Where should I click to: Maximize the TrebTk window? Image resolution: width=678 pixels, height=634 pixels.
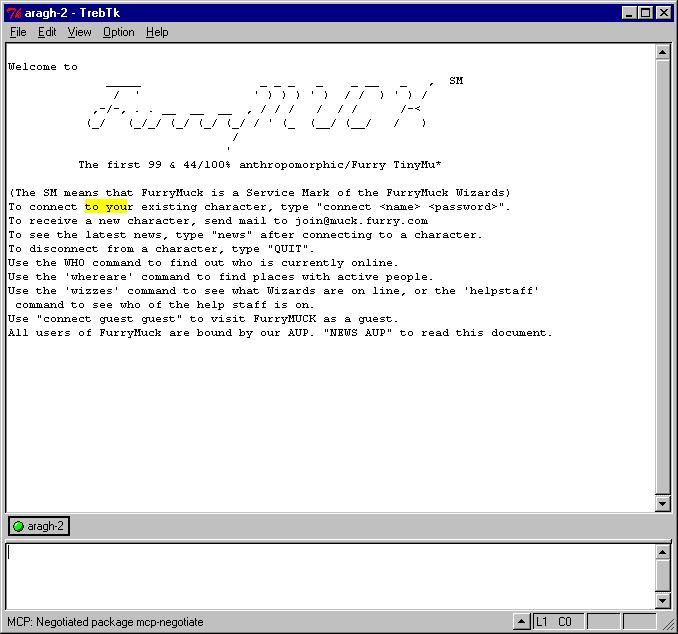click(646, 13)
